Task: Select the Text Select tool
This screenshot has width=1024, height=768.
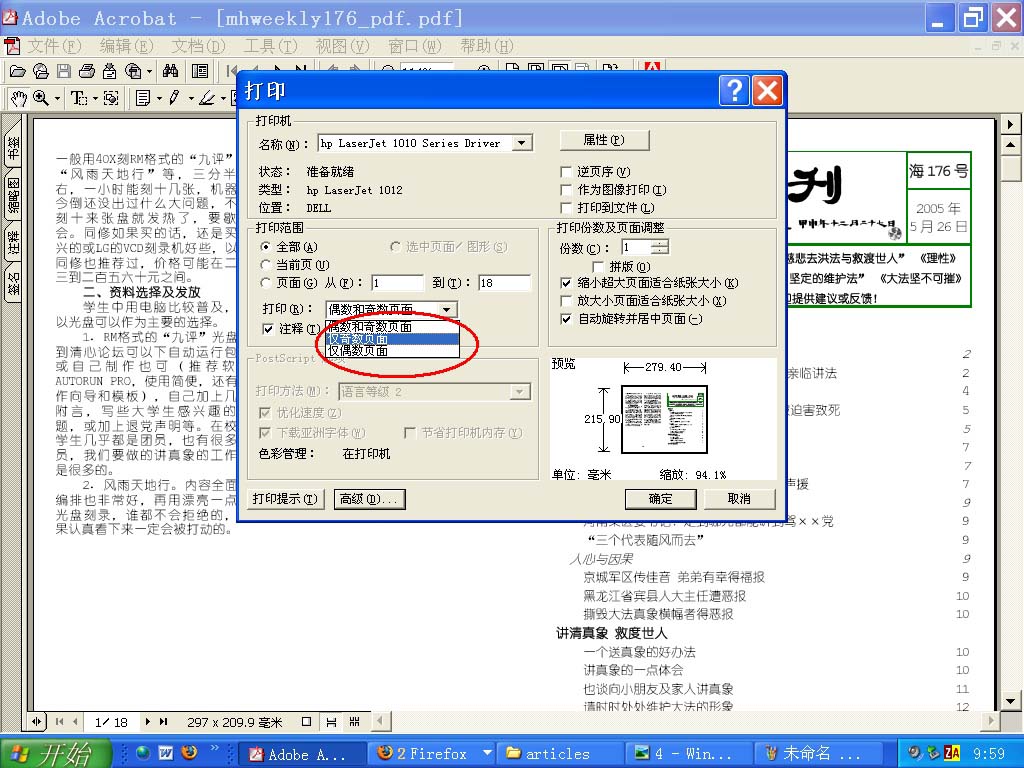Action: point(78,98)
